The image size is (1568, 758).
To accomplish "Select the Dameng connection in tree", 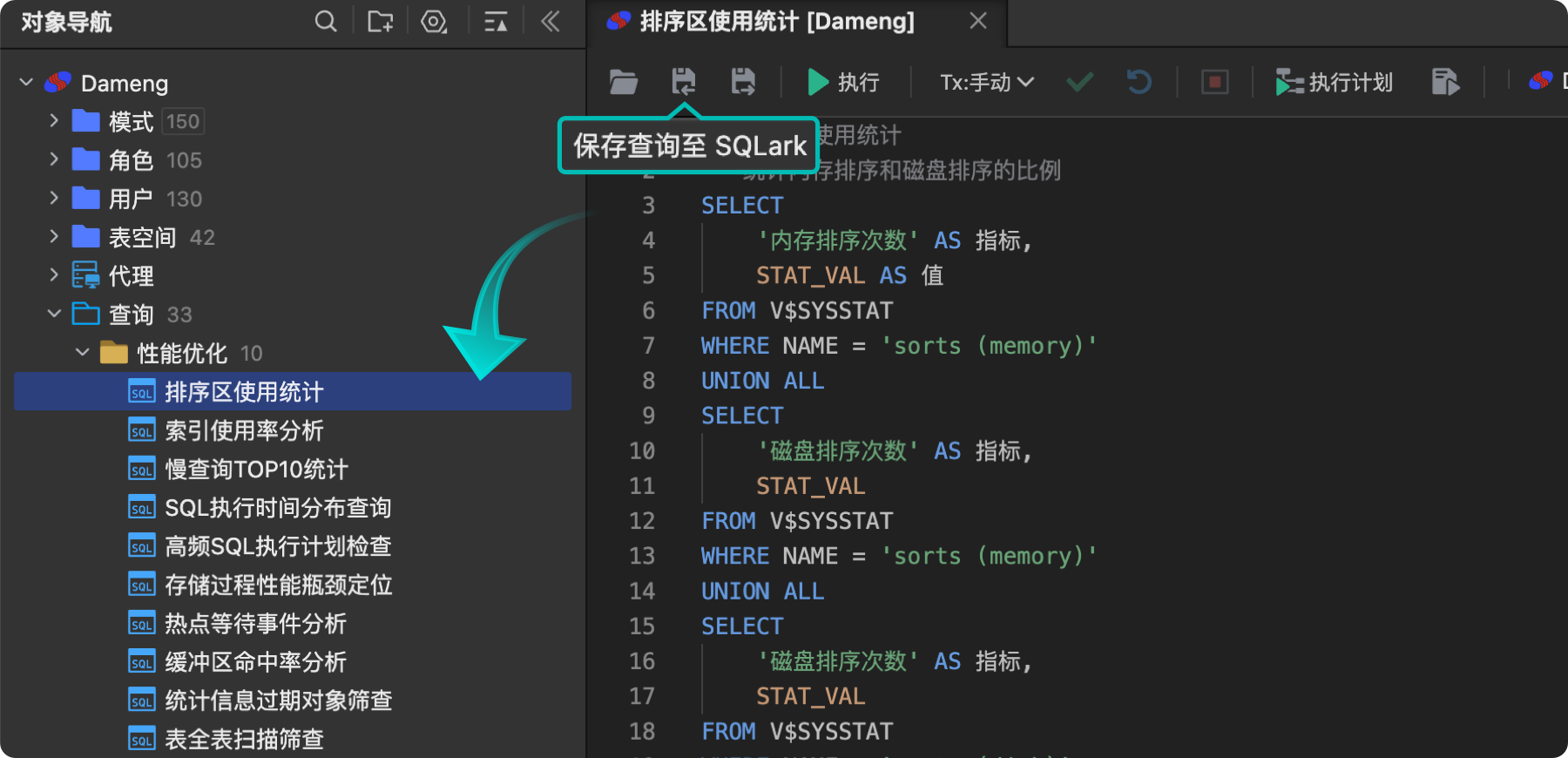I will tap(125, 84).
